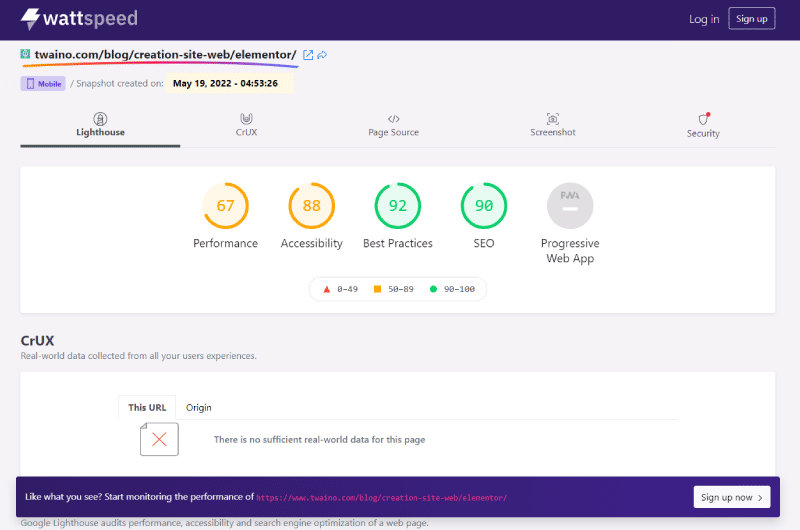Click the twaino.com site favicon

pyautogui.click(x=25, y=54)
